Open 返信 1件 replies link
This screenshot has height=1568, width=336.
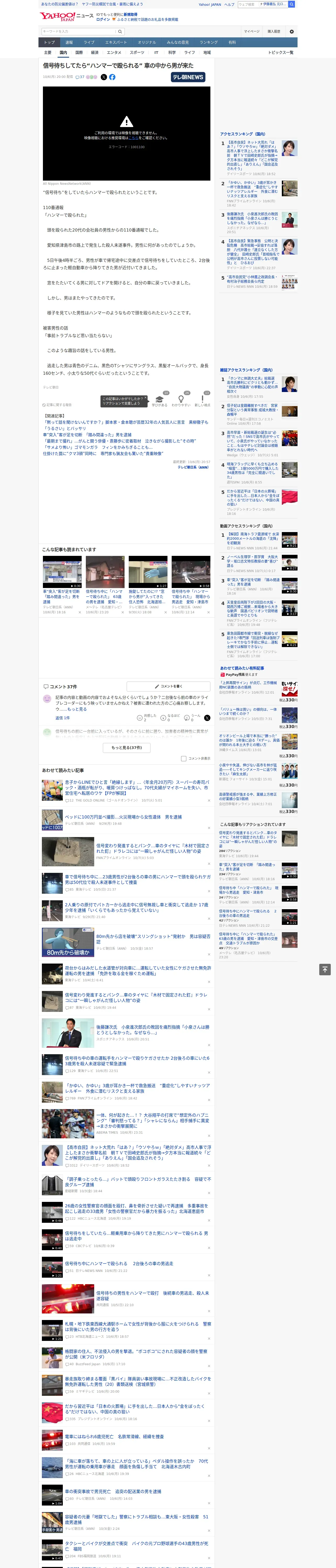click(62, 718)
